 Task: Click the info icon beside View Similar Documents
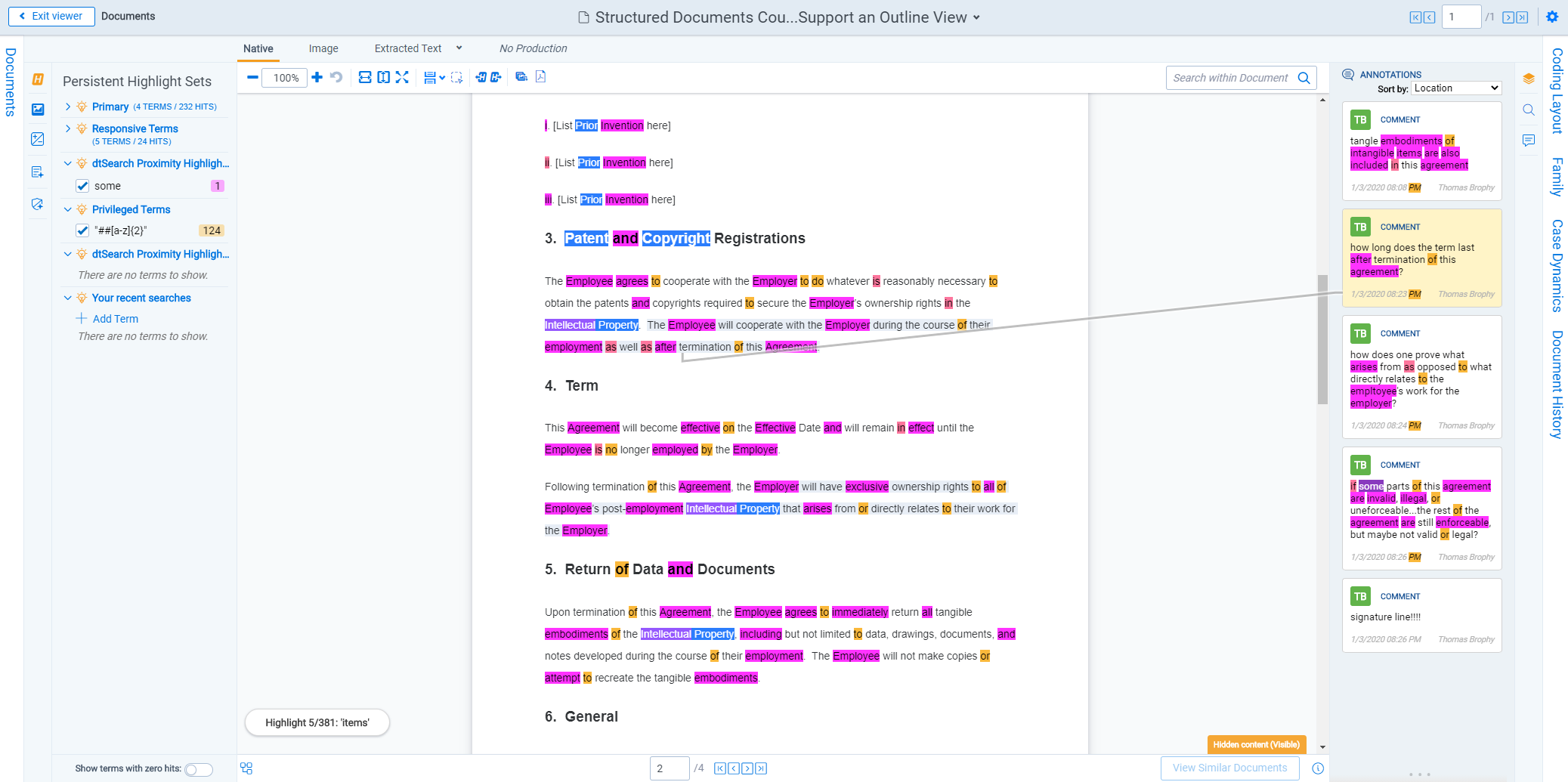pyautogui.click(x=1318, y=768)
